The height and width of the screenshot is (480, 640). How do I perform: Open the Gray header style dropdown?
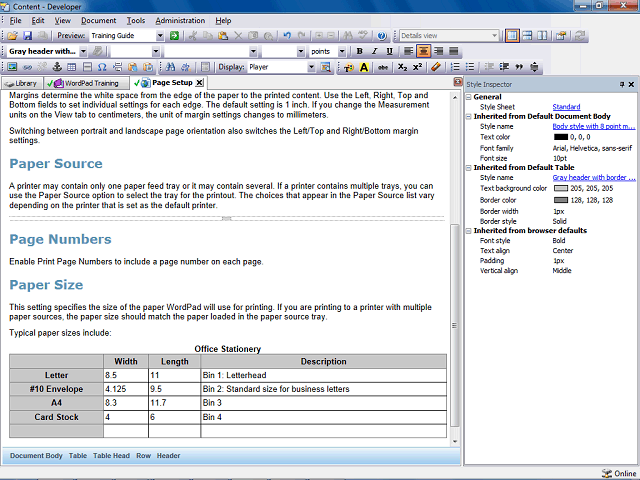click(x=83, y=51)
